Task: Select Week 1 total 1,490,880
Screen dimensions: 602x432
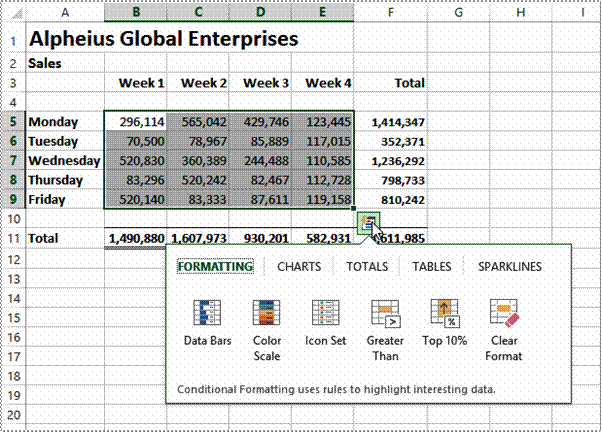Action: coord(136,238)
